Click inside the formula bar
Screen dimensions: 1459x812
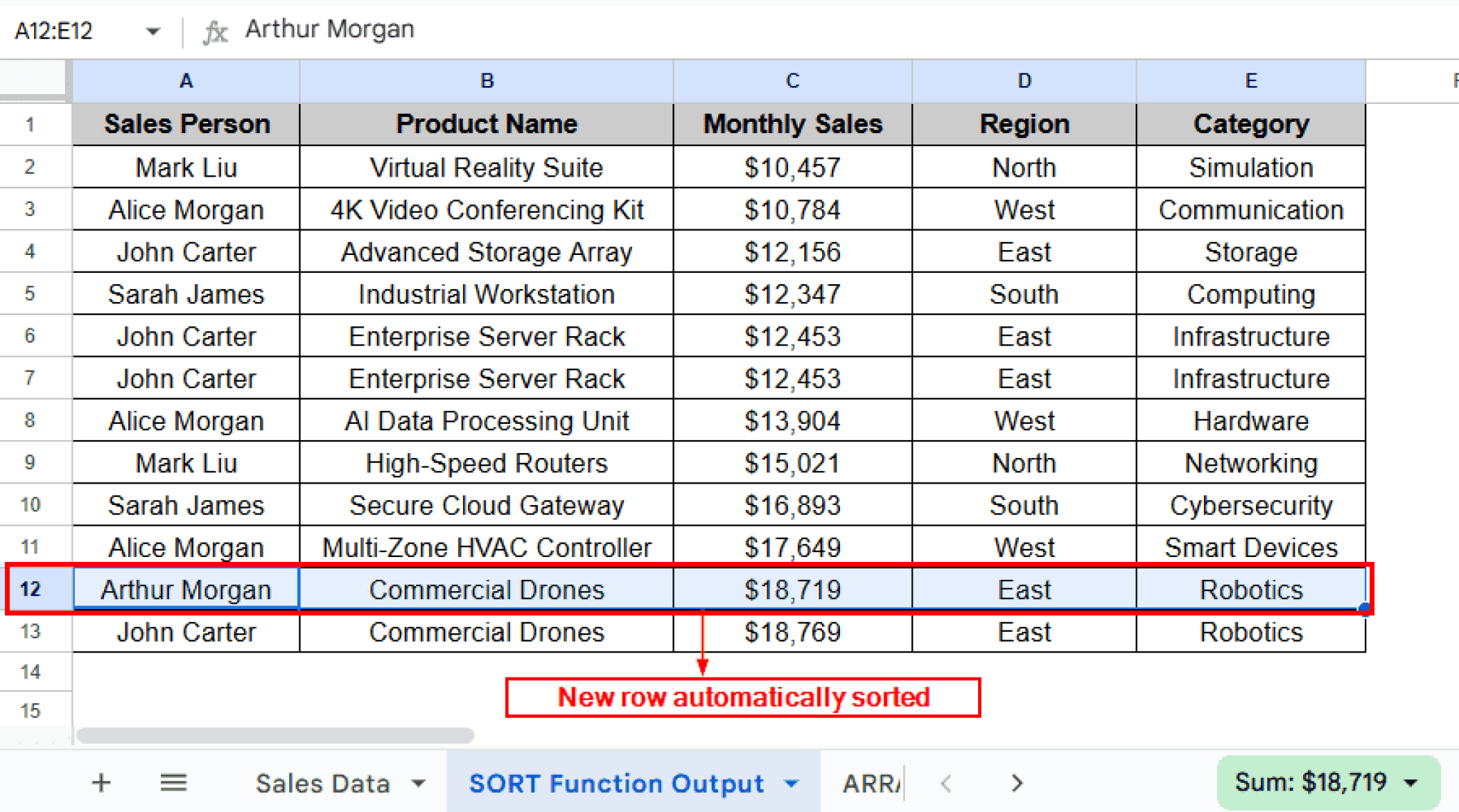[499, 29]
